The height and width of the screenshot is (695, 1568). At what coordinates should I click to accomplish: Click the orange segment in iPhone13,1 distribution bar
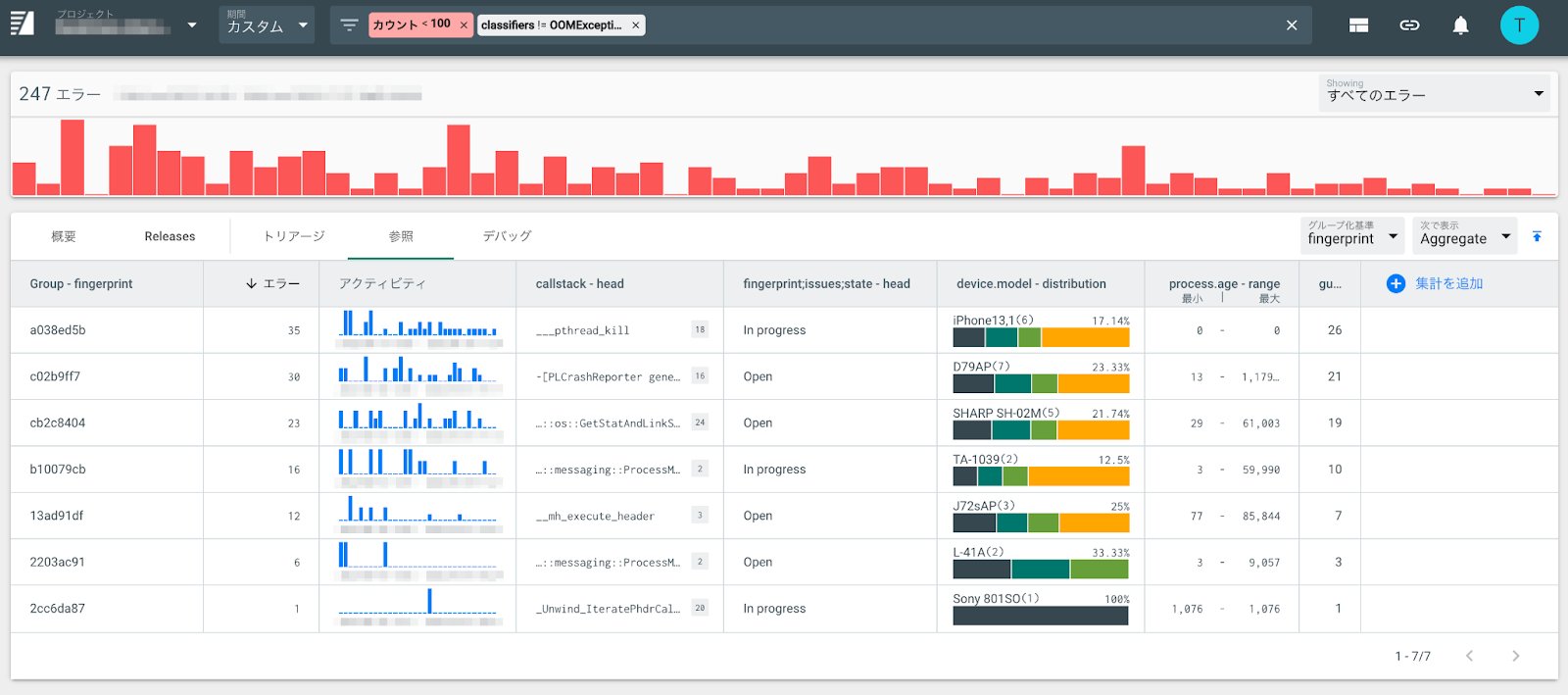pyautogui.click(x=1084, y=338)
